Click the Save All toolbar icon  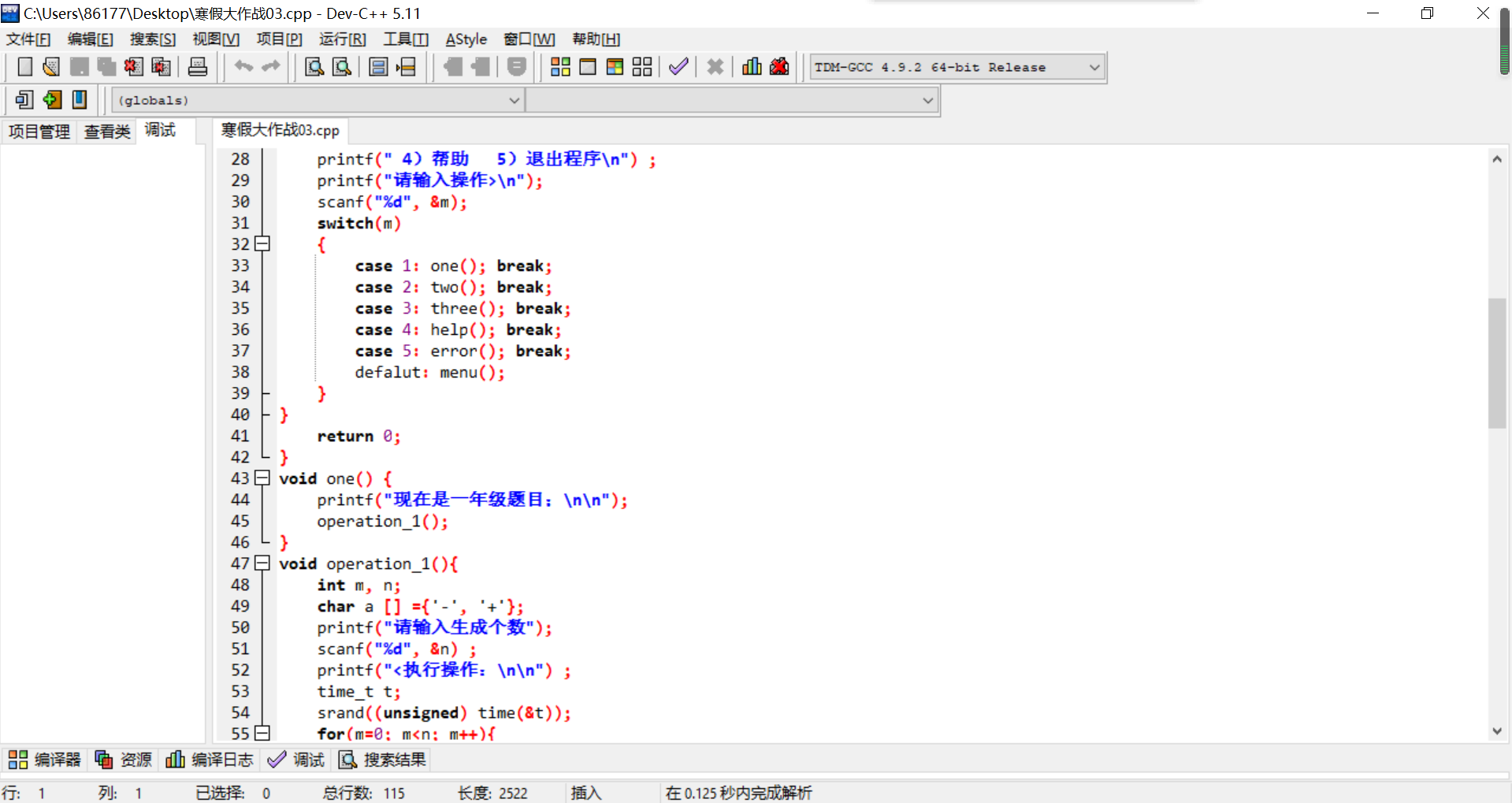click(x=106, y=67)
